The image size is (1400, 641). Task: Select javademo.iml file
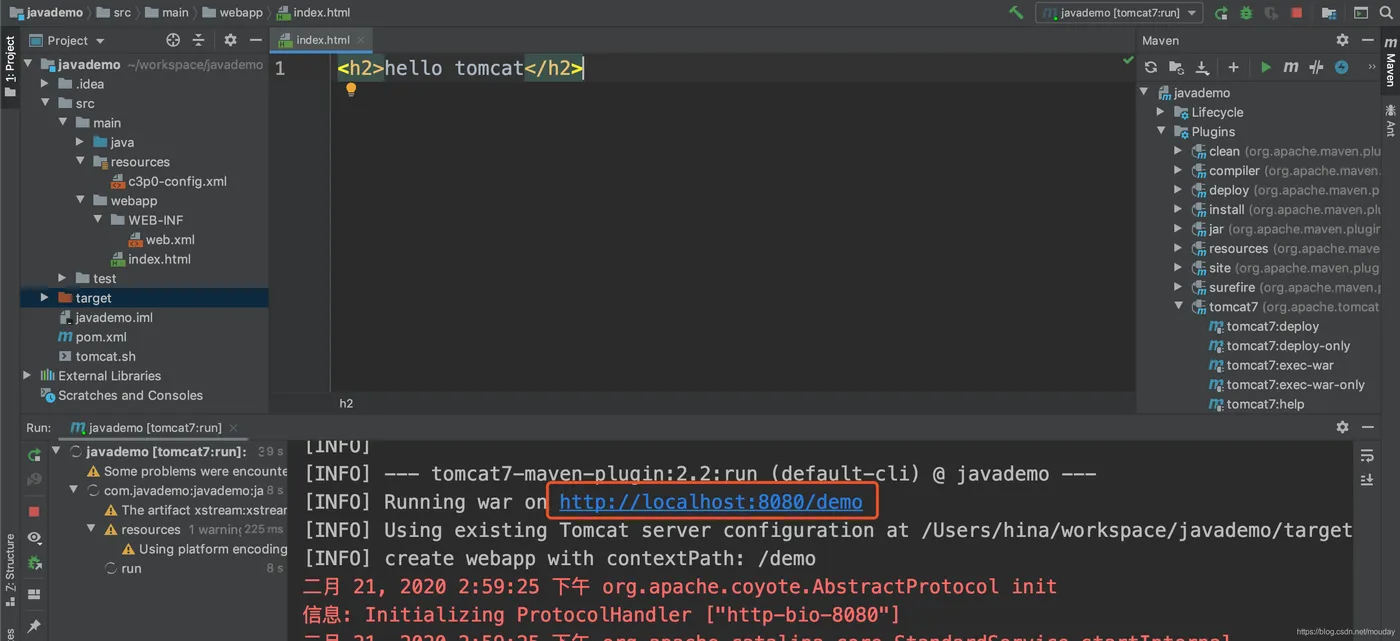point(105,317)
